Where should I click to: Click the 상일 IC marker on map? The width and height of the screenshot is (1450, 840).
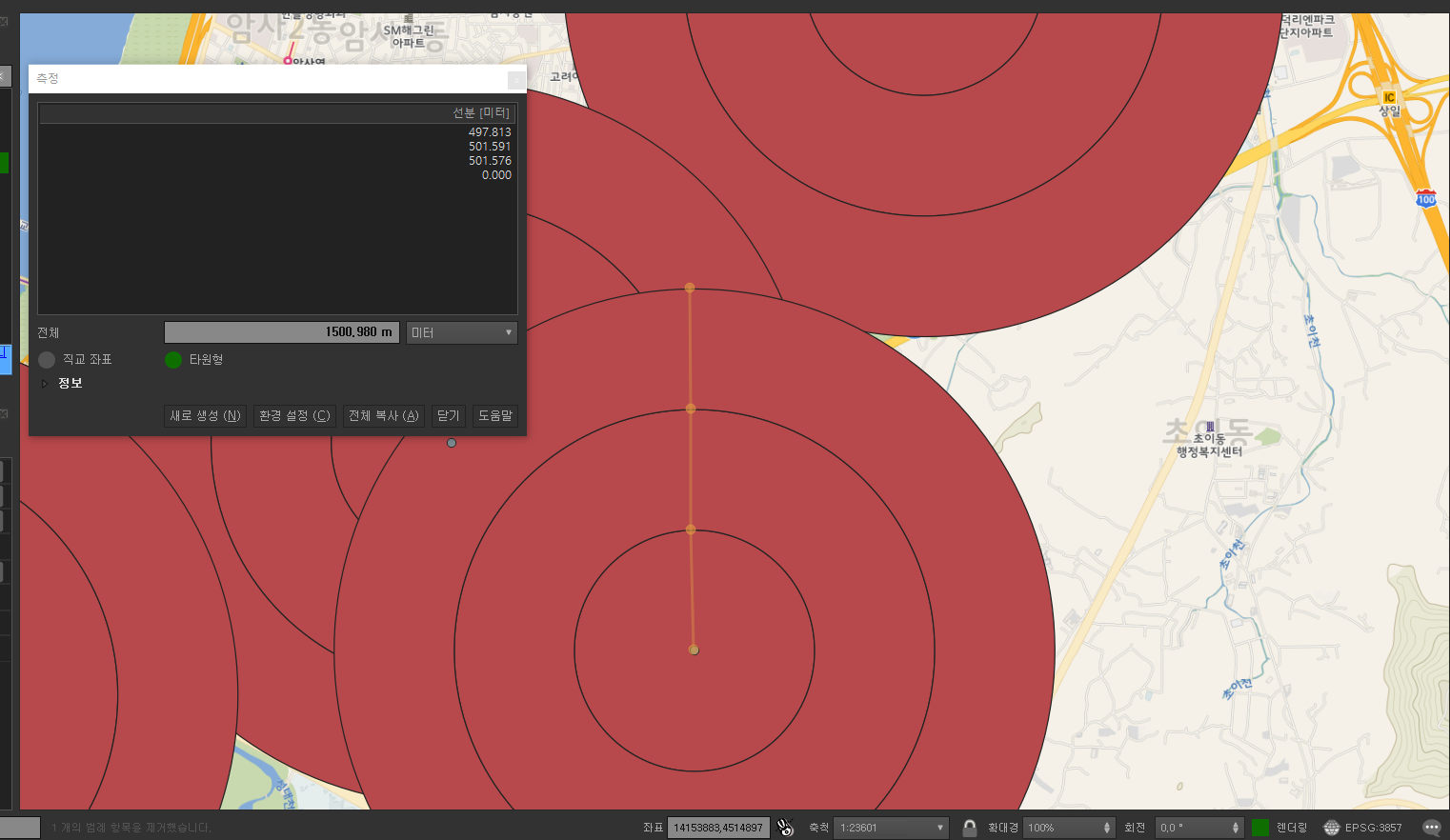pyautogui.click(x=1389, y=98)
